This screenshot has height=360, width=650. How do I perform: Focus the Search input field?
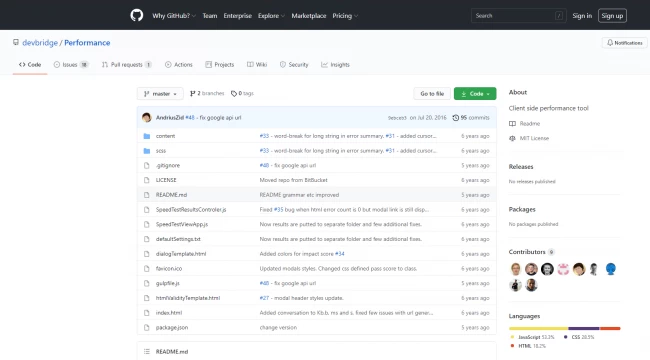518,16
